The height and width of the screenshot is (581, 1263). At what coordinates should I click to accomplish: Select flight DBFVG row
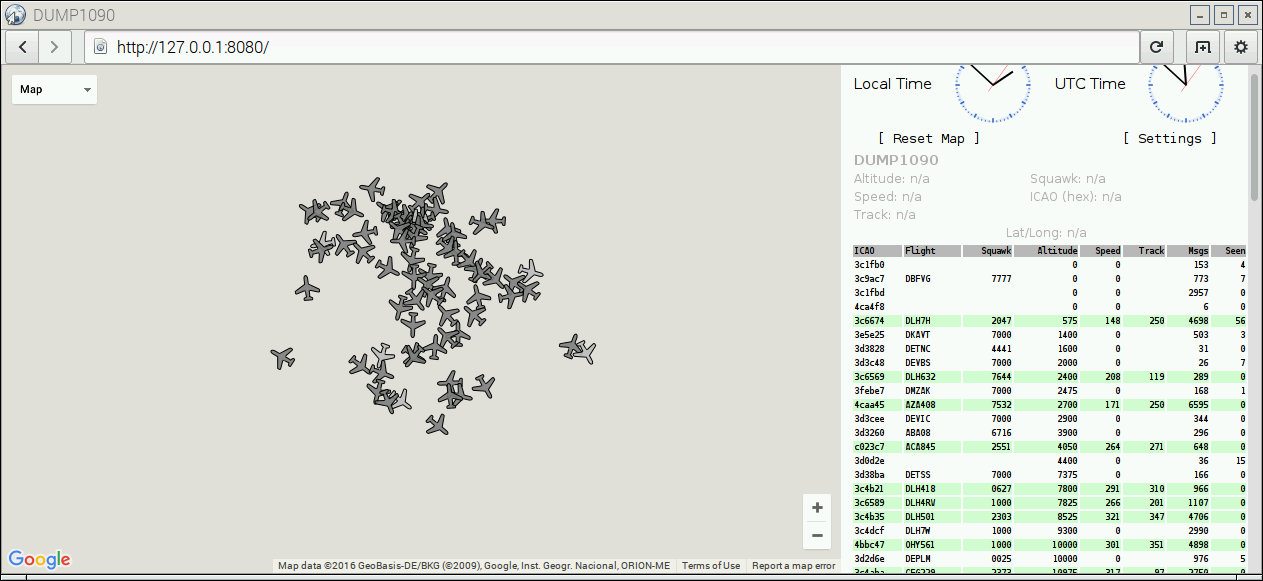point(1049,279)
